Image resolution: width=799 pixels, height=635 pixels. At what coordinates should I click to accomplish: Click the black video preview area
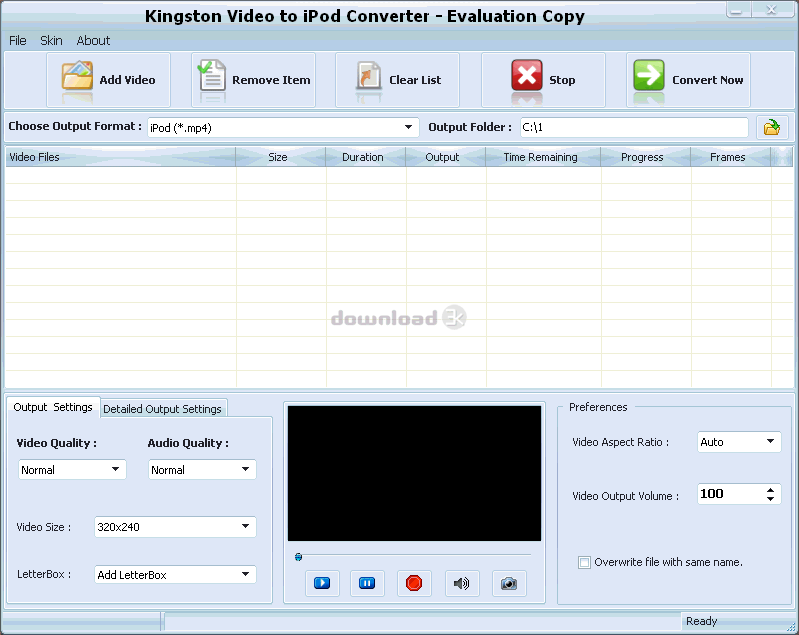414,473
